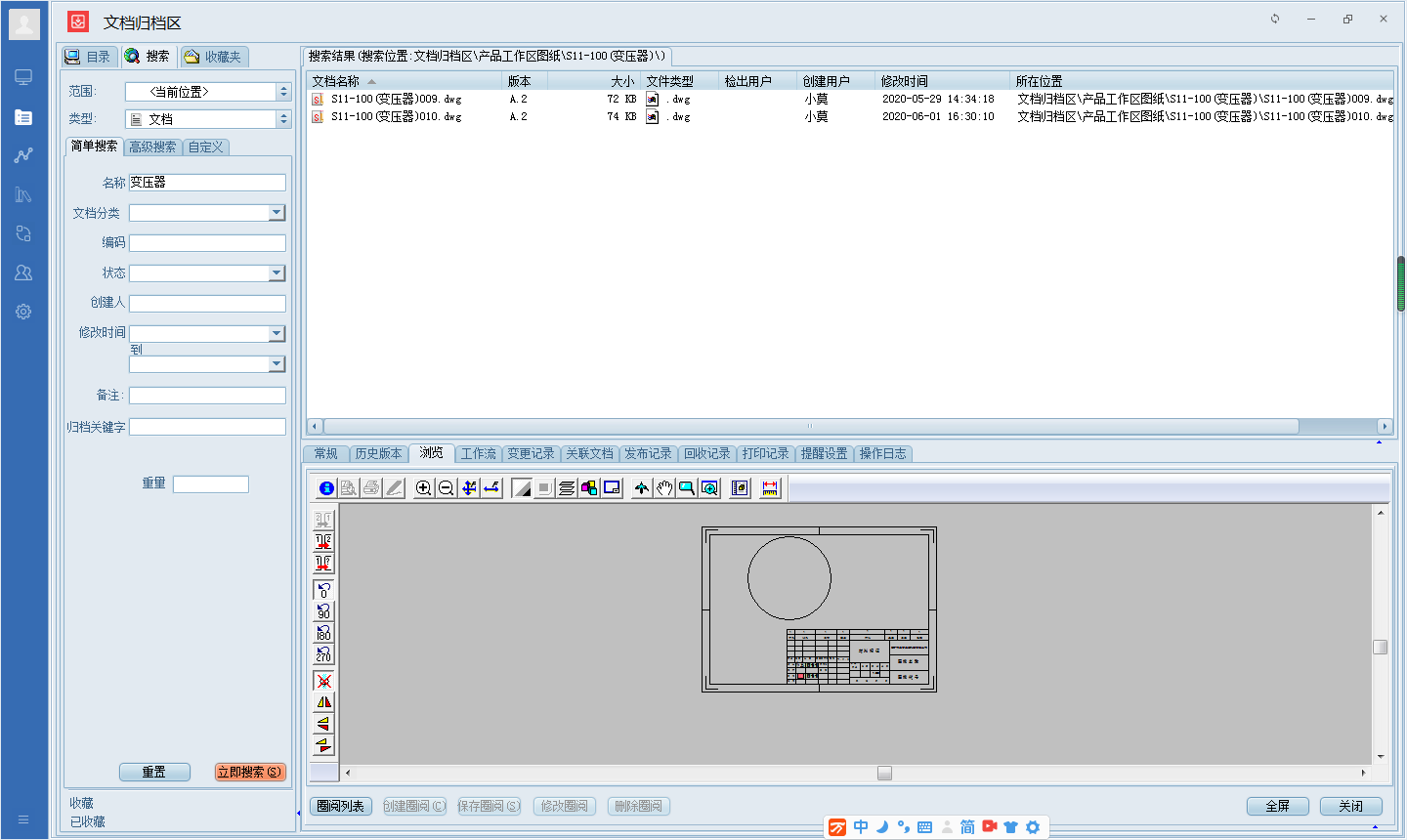Switch to the 收藏夹 tab
Image resolution: width=1407 pixels, height=840 pixels.
(214, 57)
